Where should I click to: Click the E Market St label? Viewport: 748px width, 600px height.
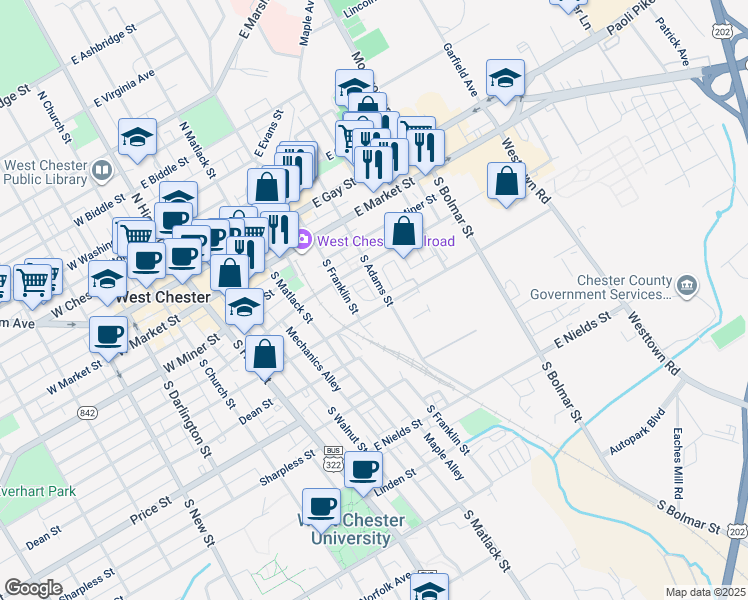coord(384,197)
